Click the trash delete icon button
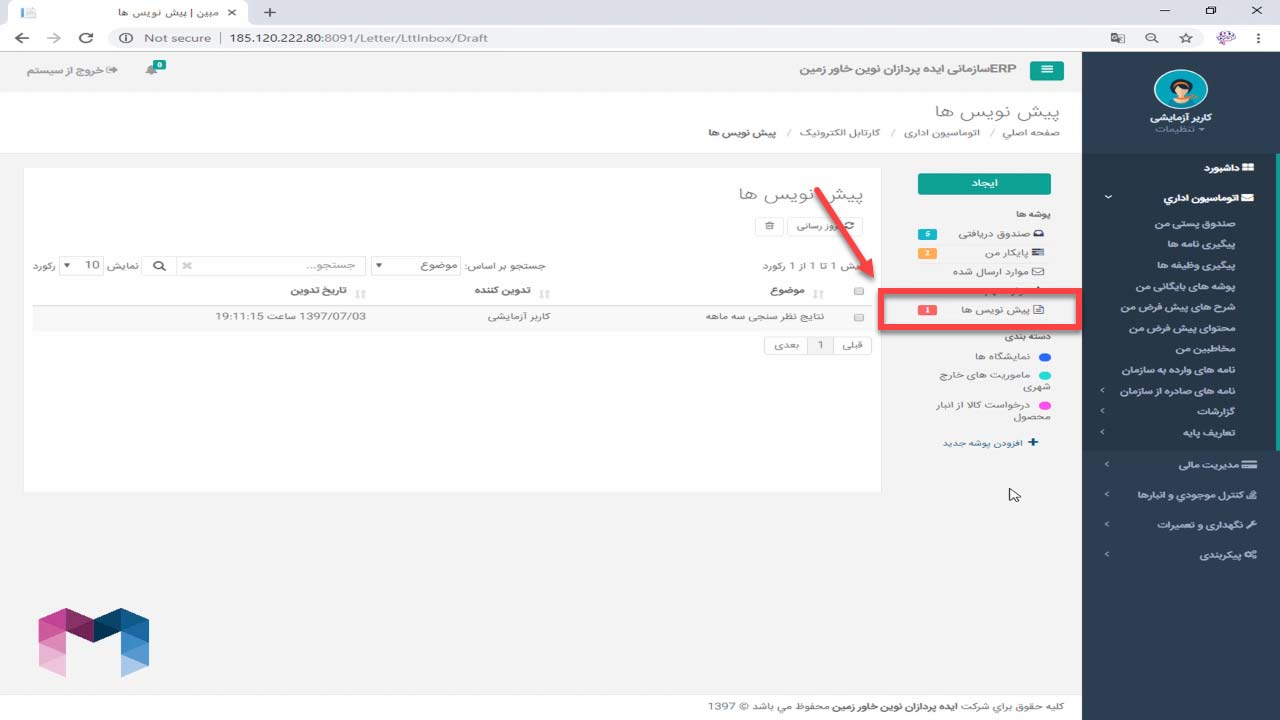The height and width of the screenshot is (720, 1280). 769,226
